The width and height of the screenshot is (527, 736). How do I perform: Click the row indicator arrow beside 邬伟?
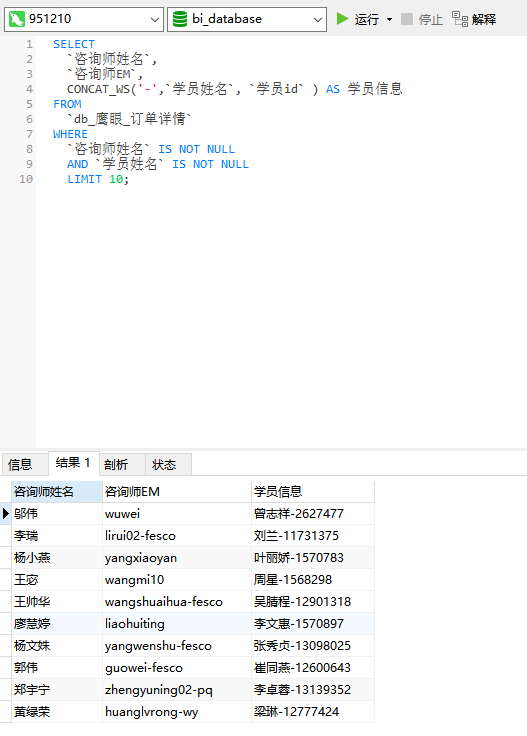[6, 514]
